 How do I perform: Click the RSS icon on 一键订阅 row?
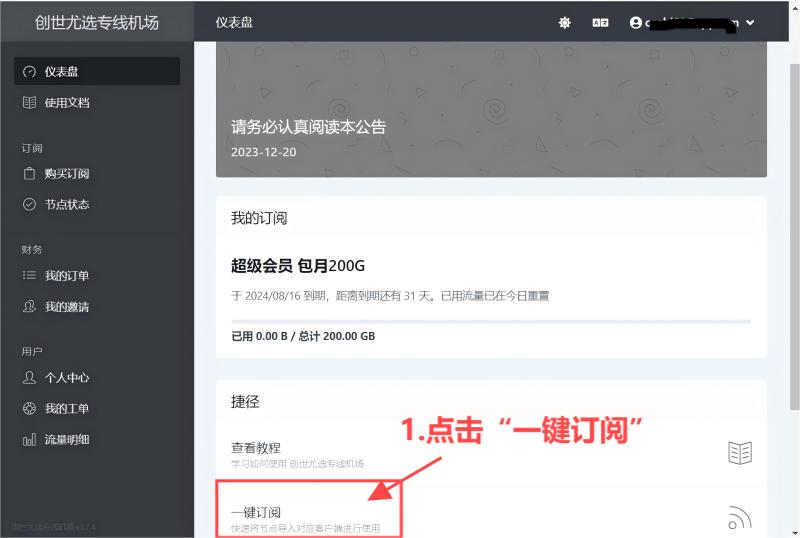[x=739, y=518]
